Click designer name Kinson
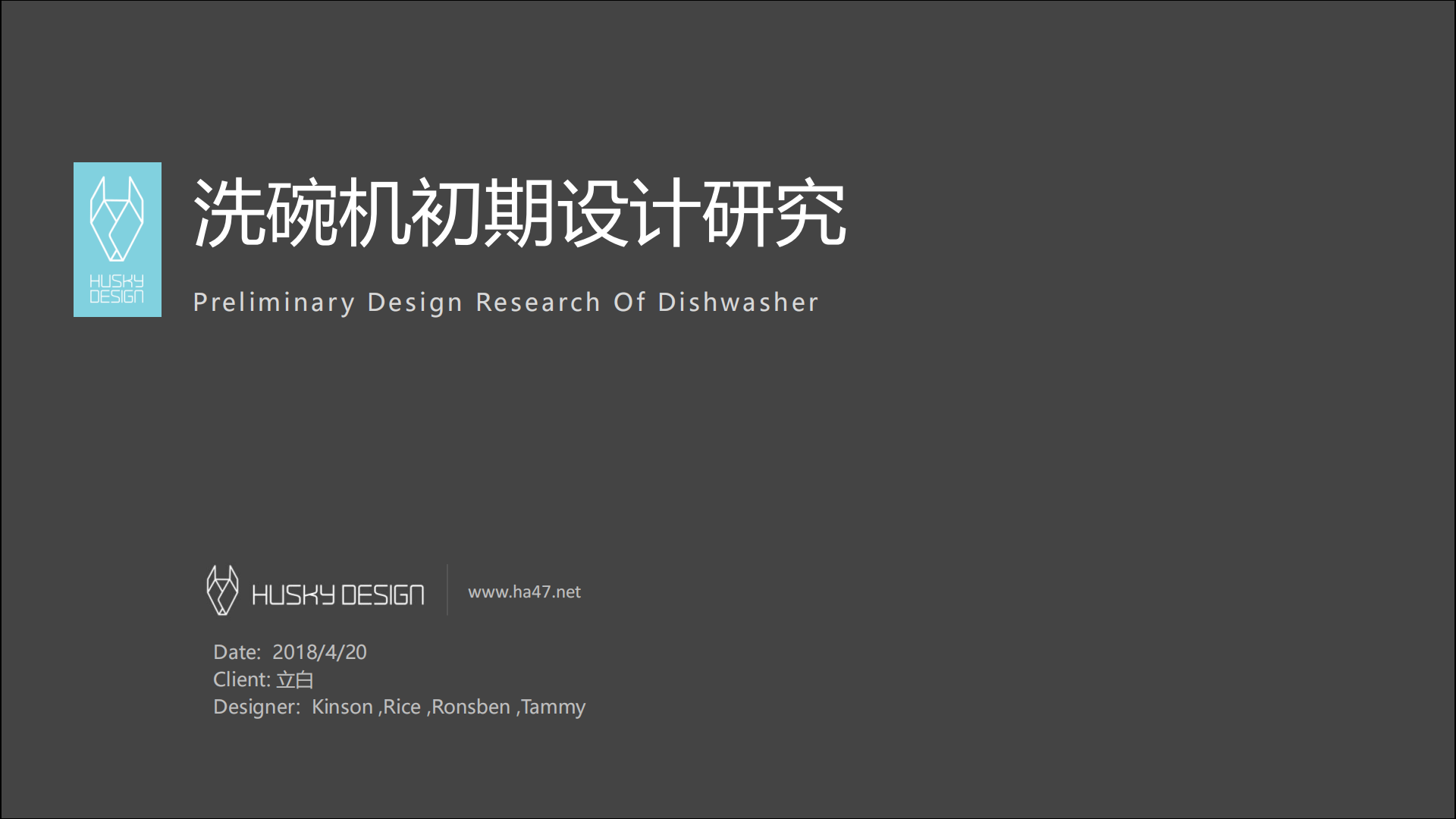This screenshot has height=819, width=1456. (342, 707)
